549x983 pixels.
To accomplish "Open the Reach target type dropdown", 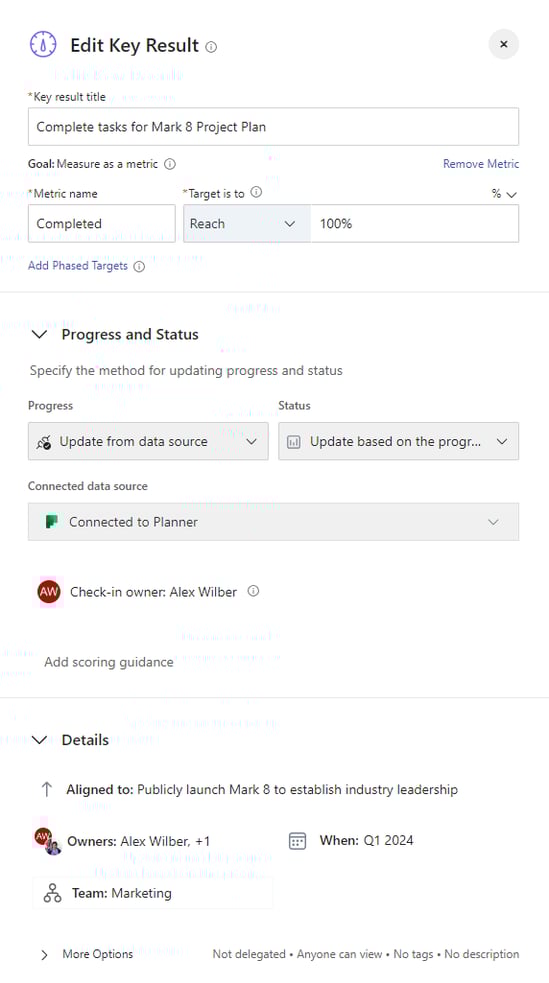I will 247,224.
